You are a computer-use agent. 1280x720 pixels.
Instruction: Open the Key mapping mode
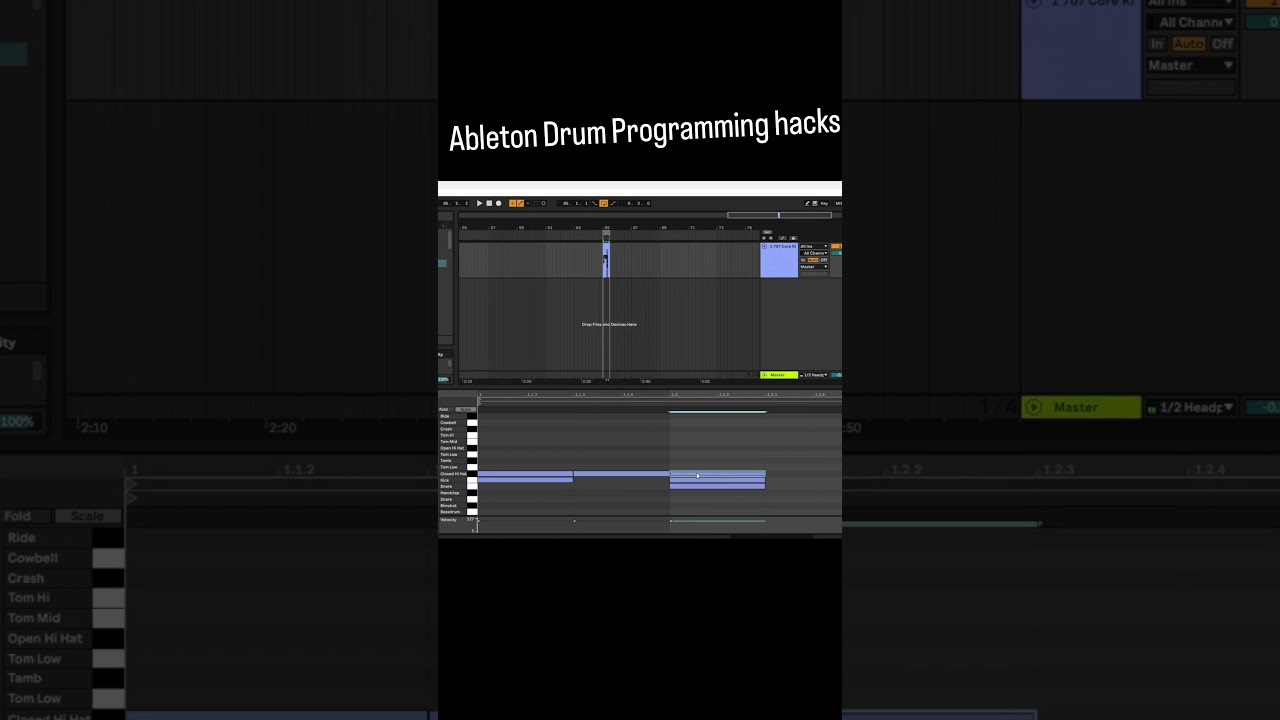click(824, 203)
